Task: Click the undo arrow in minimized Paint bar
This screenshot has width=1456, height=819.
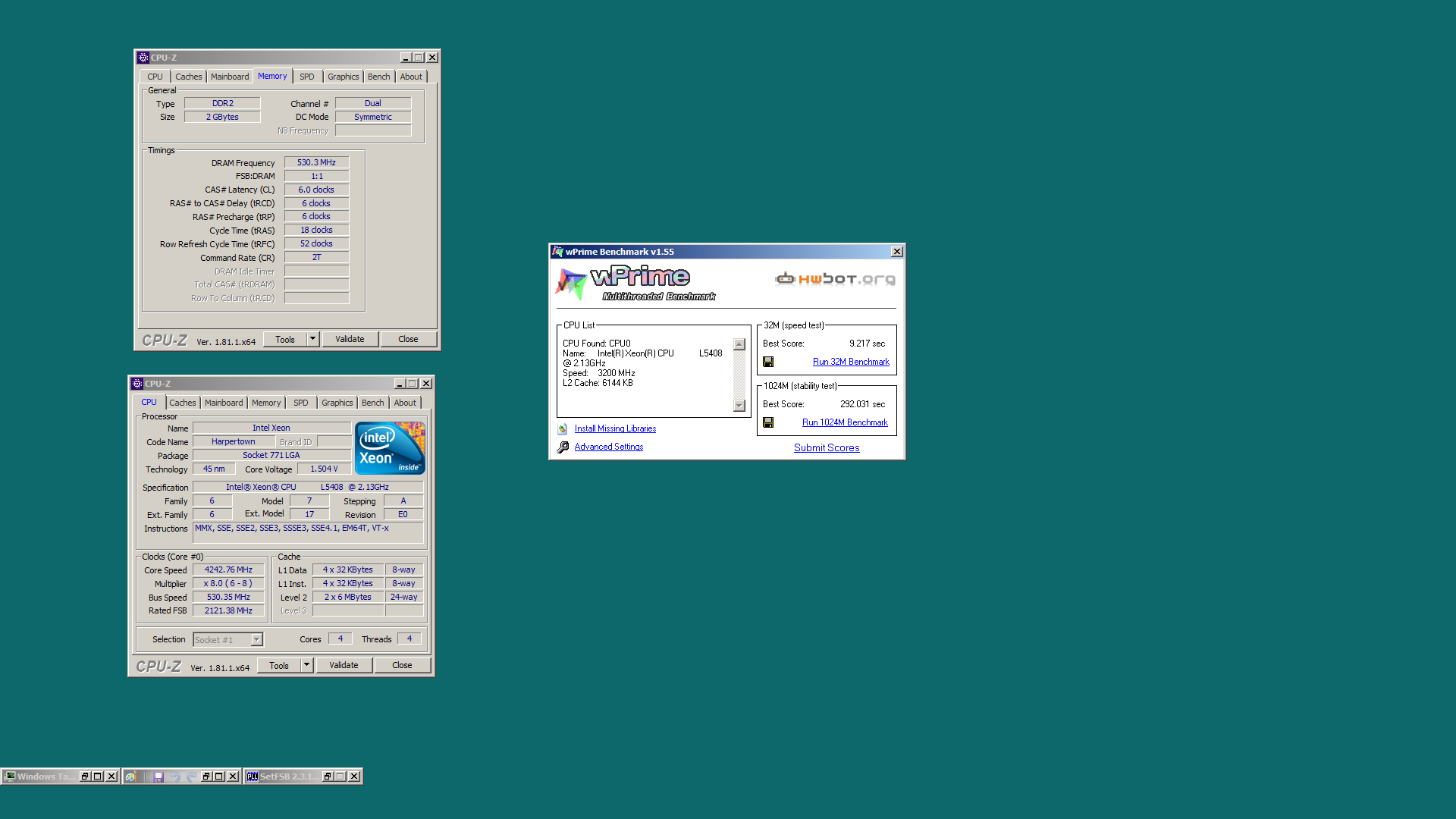Action: point(174,777)
